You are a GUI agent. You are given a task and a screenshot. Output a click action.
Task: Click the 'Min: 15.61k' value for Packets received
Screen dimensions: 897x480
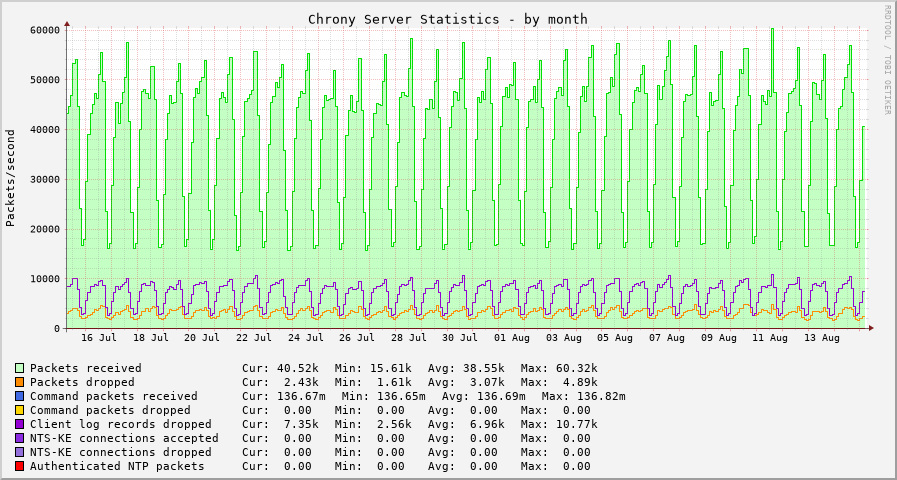point(373,368)
